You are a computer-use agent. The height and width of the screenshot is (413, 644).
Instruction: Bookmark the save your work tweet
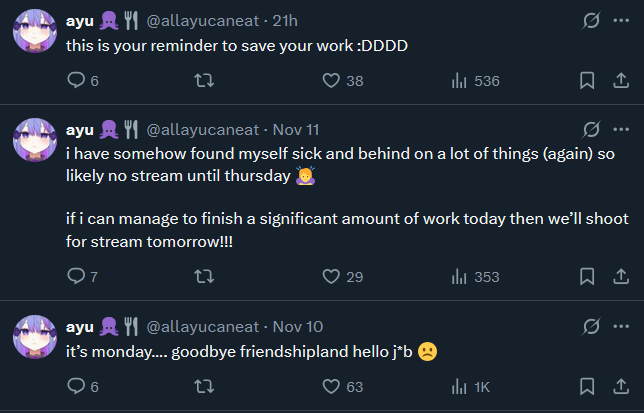click(588, 81)
